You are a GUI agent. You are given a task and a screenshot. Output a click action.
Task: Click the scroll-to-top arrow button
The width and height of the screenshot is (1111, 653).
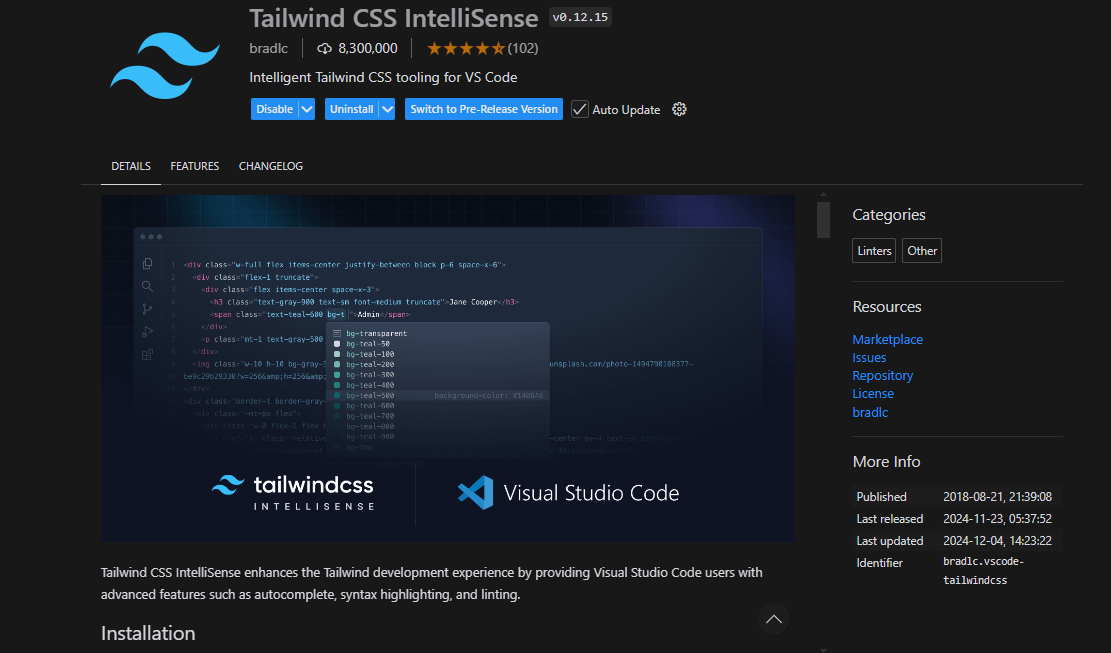tap(774, 619)
